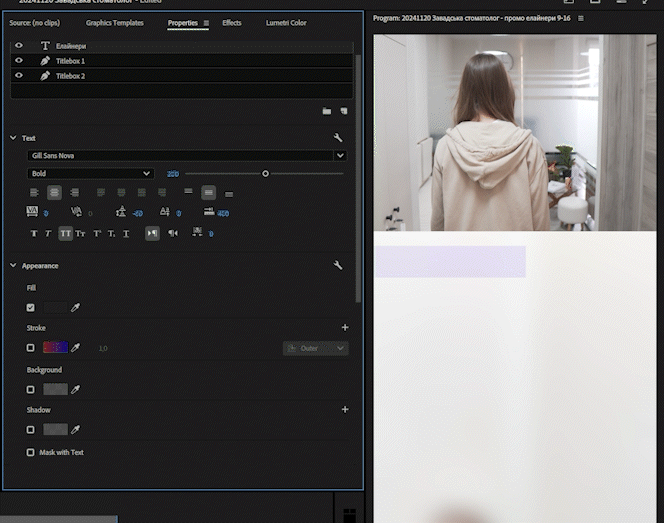Enable the Stroke checkbox

click(x=30, y=348)
